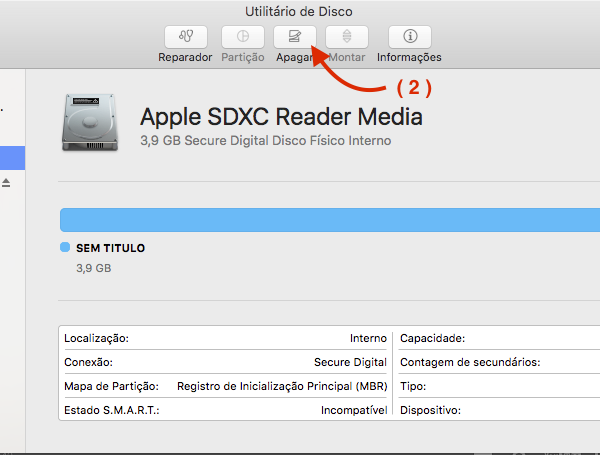This screenshot has height=455, width=600.
Task: Click the 3,9 GB size under SEM TITULO
Action: pyautogui.click(x=94, y=268)
